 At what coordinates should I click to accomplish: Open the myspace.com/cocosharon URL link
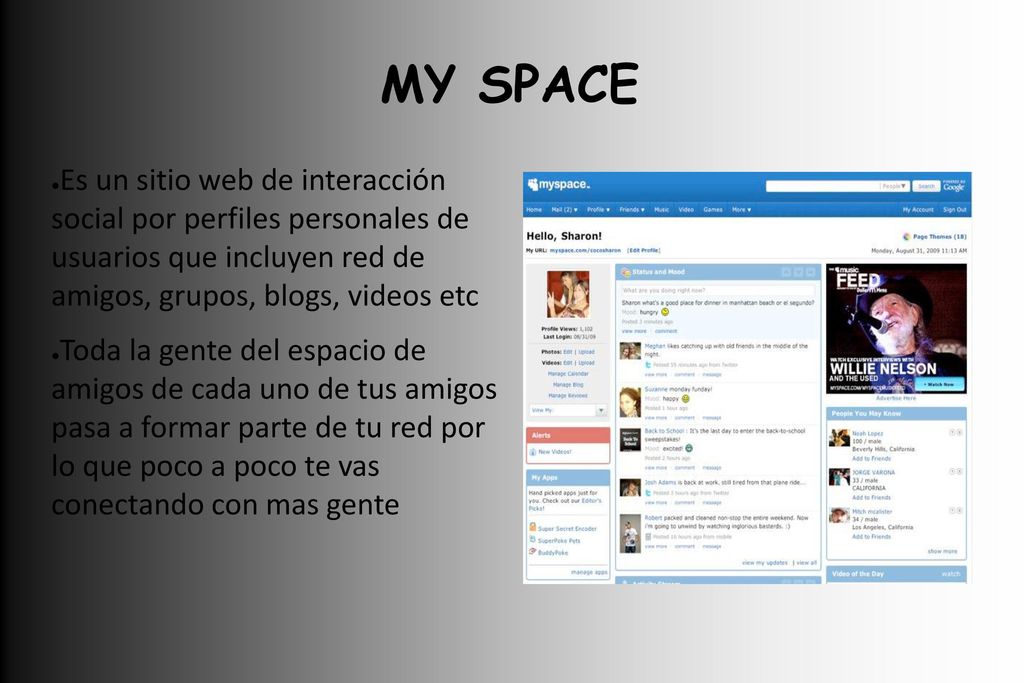(585, 251)
